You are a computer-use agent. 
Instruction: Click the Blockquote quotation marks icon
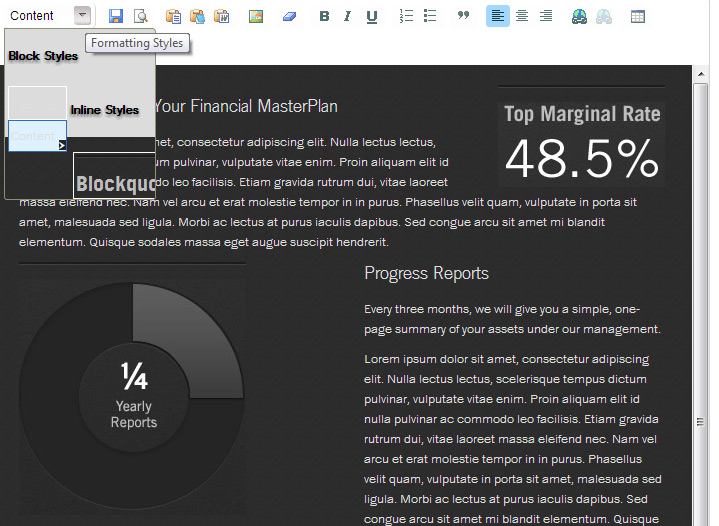click(x=463, y=16)
